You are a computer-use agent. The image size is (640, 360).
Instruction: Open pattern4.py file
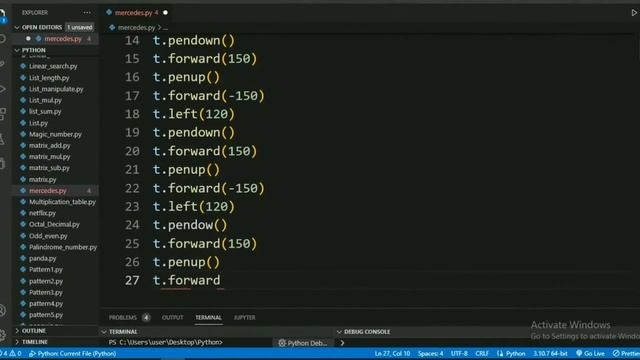(x=46, y=304)
